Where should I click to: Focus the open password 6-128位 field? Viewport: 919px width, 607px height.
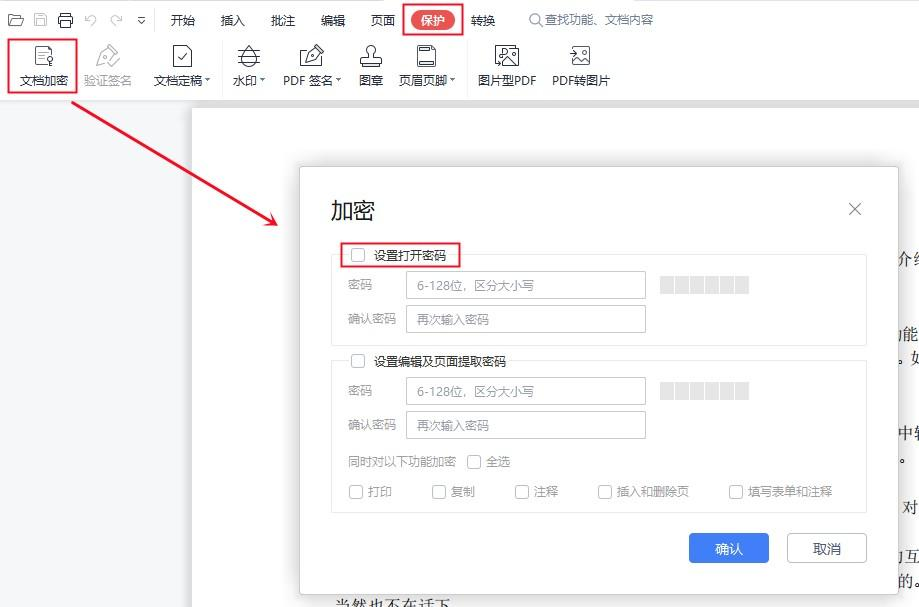click(526, 285)
